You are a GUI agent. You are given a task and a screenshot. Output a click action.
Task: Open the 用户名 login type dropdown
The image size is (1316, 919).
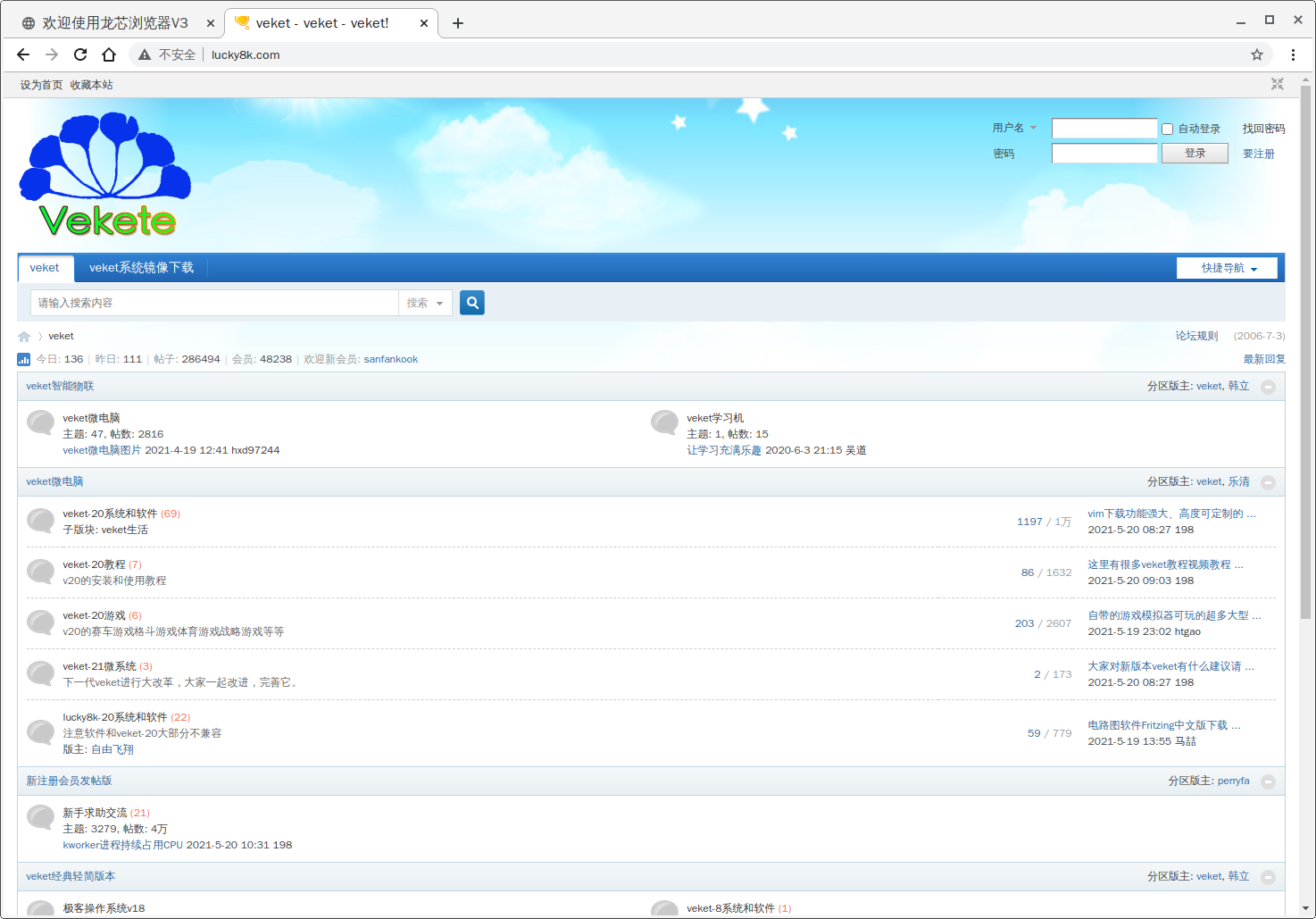pyautogui.click(x=1014, y=128)
